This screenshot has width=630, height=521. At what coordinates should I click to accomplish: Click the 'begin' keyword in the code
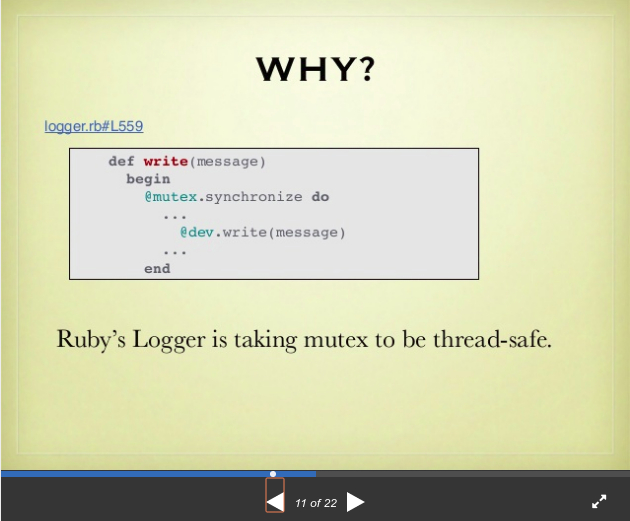point(148,180)
